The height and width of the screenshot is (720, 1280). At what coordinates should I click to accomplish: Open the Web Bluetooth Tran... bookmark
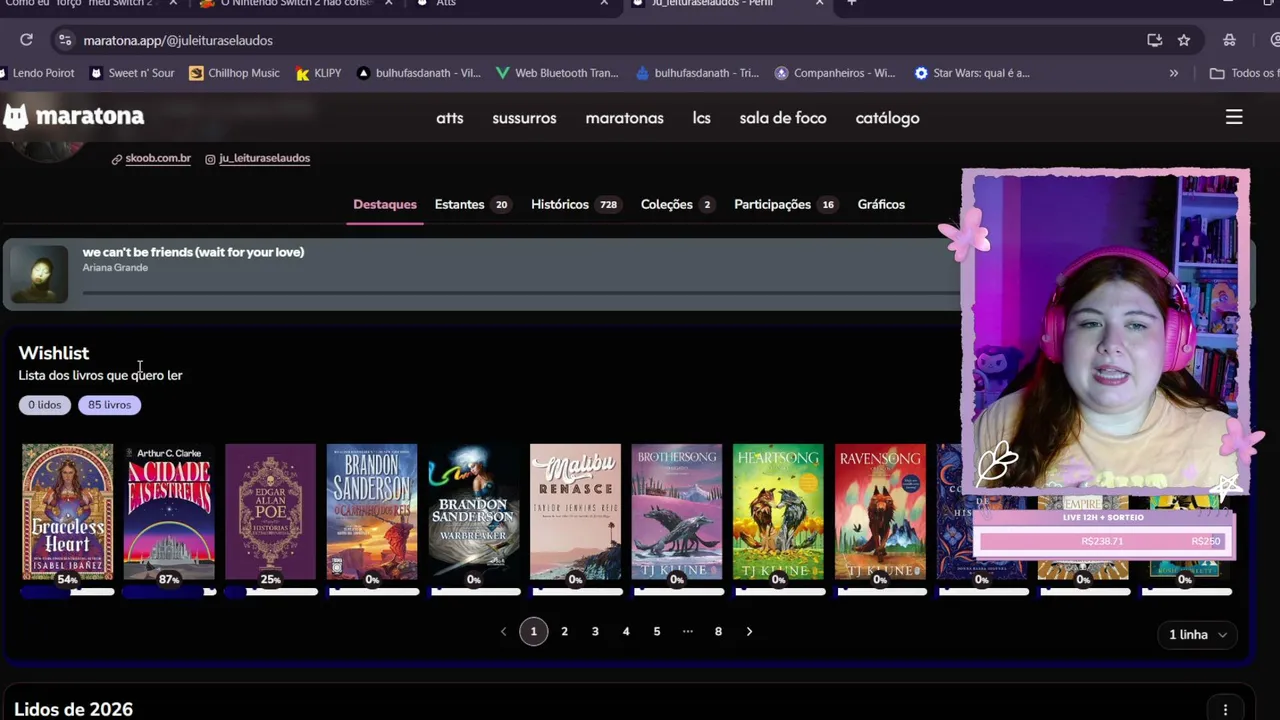557,73
